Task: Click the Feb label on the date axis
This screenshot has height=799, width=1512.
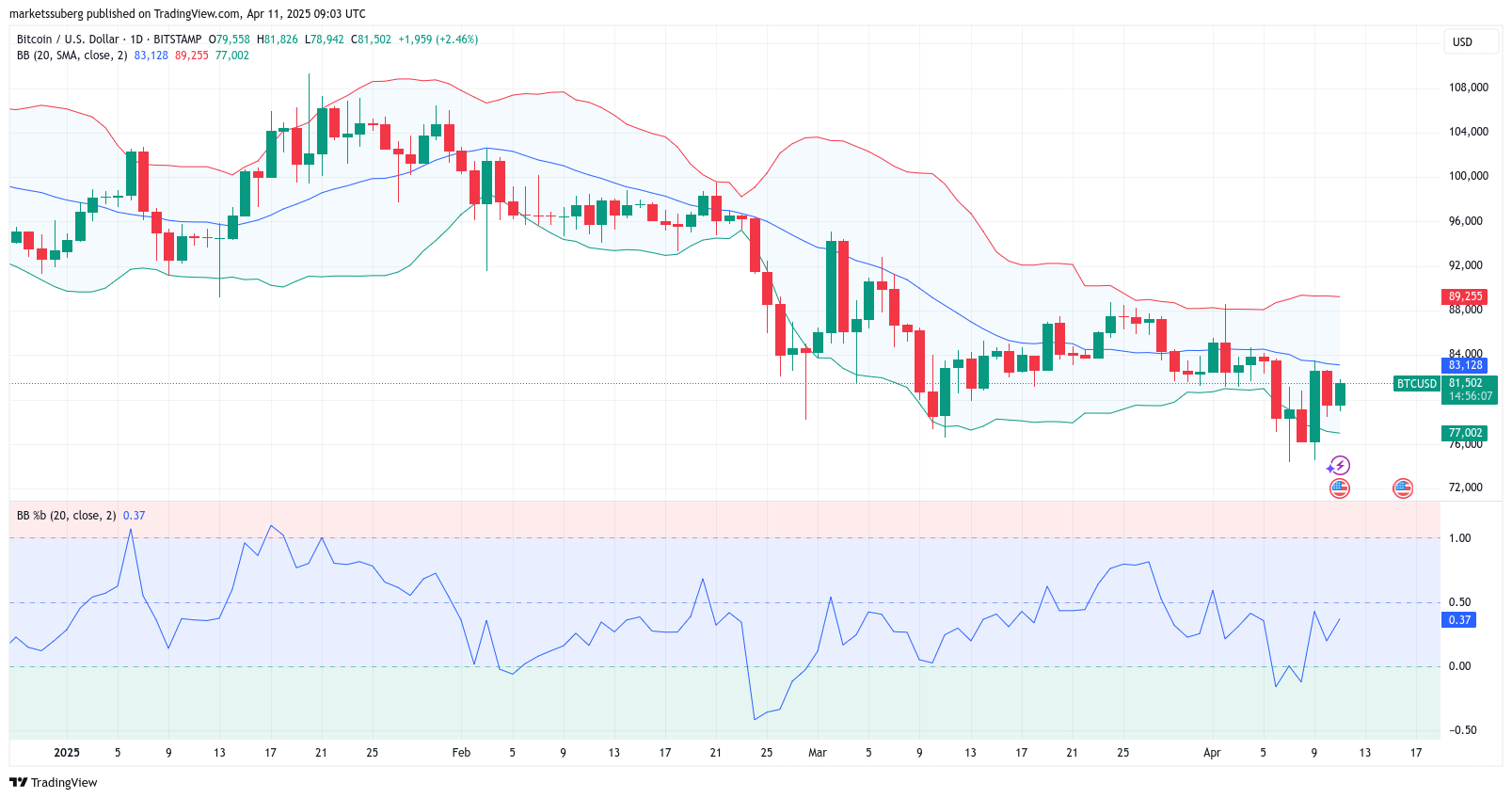Action: coord(461,753)
